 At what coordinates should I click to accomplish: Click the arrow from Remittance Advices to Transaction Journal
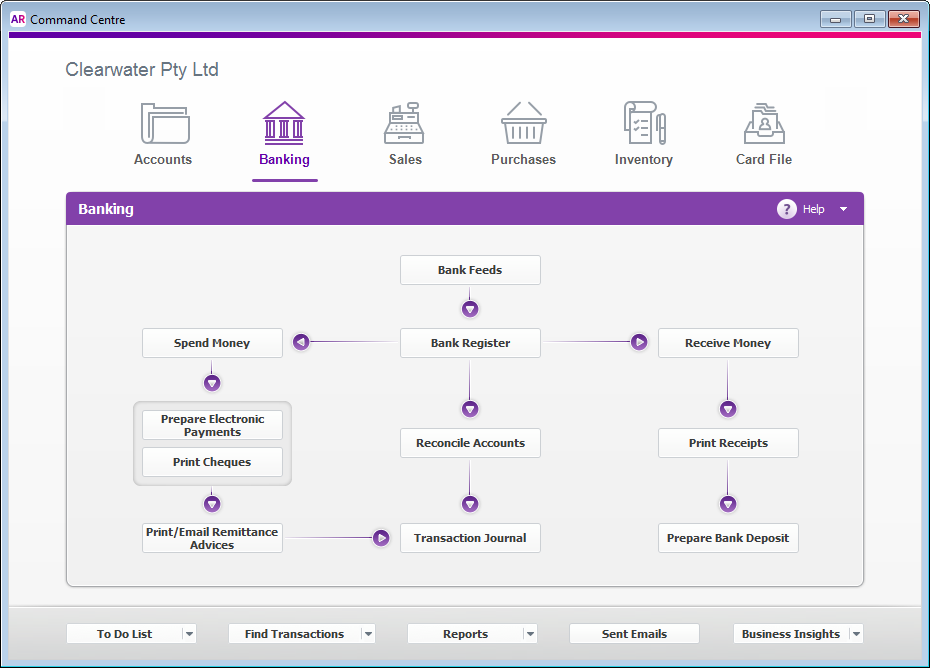pyautogui.click(x=381, y=537)
